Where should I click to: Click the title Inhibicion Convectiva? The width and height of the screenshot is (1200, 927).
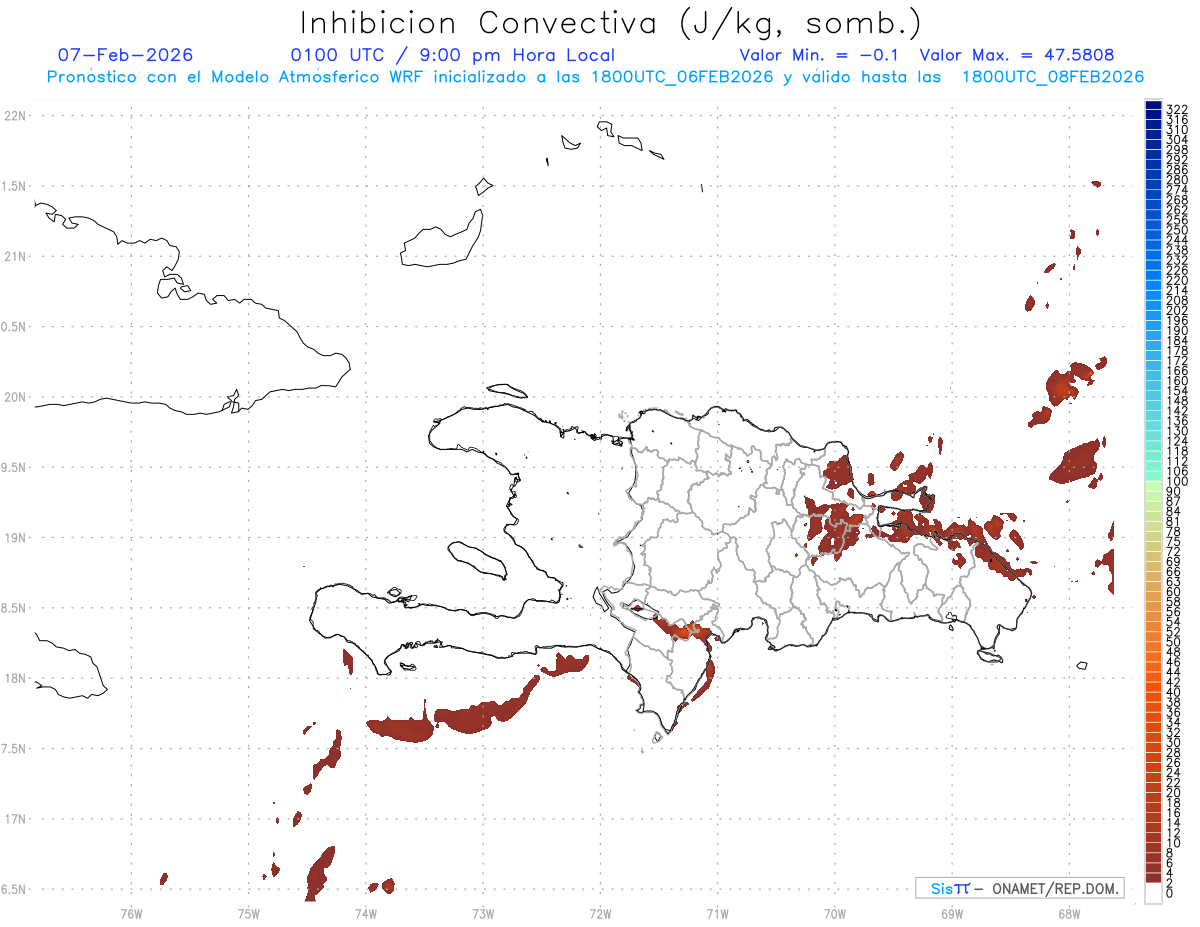click(480, 22)
